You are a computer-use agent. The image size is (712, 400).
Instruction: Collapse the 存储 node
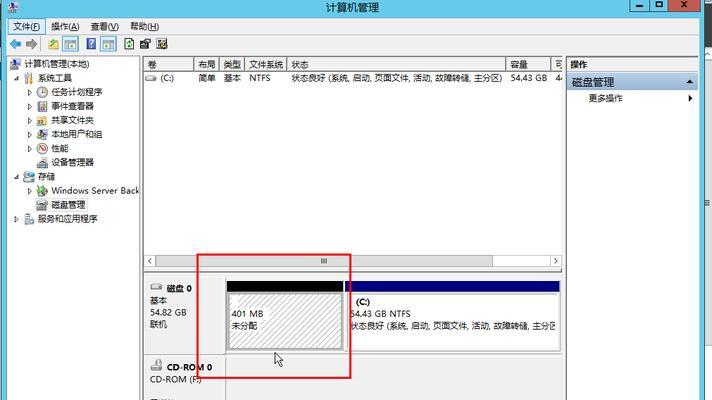tap(16, 177)
